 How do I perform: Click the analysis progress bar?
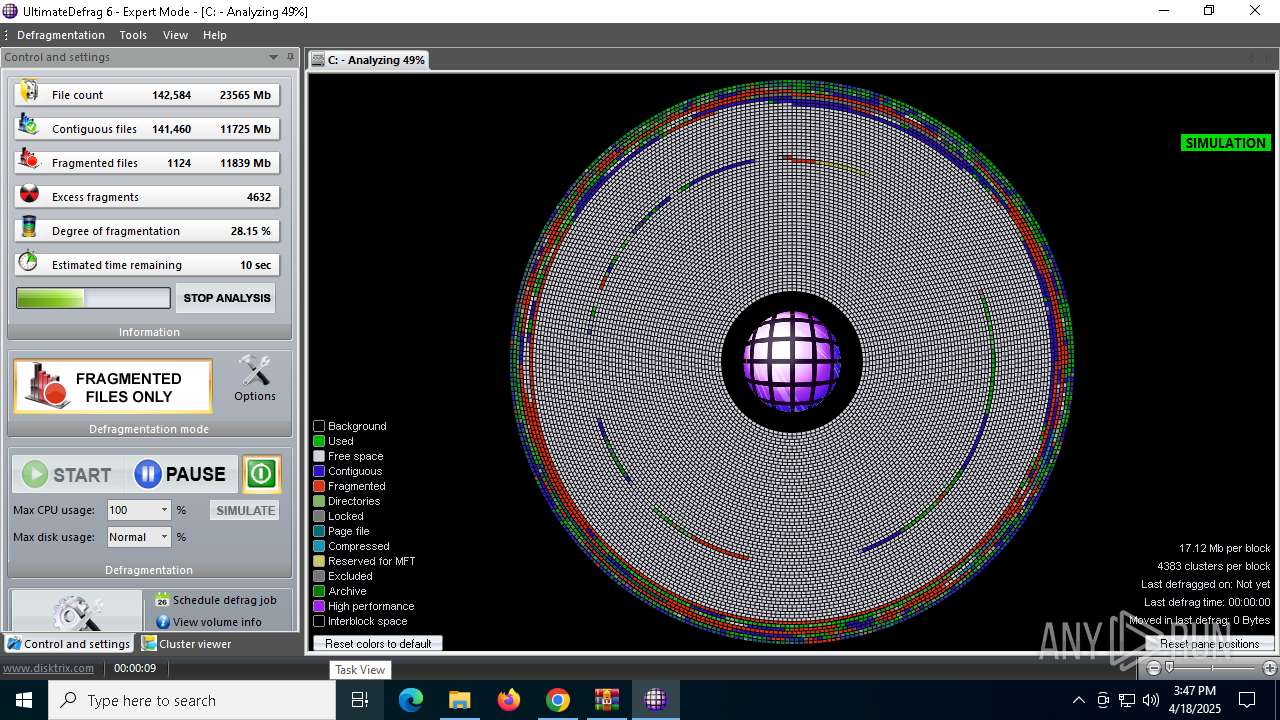pos(93,298)
